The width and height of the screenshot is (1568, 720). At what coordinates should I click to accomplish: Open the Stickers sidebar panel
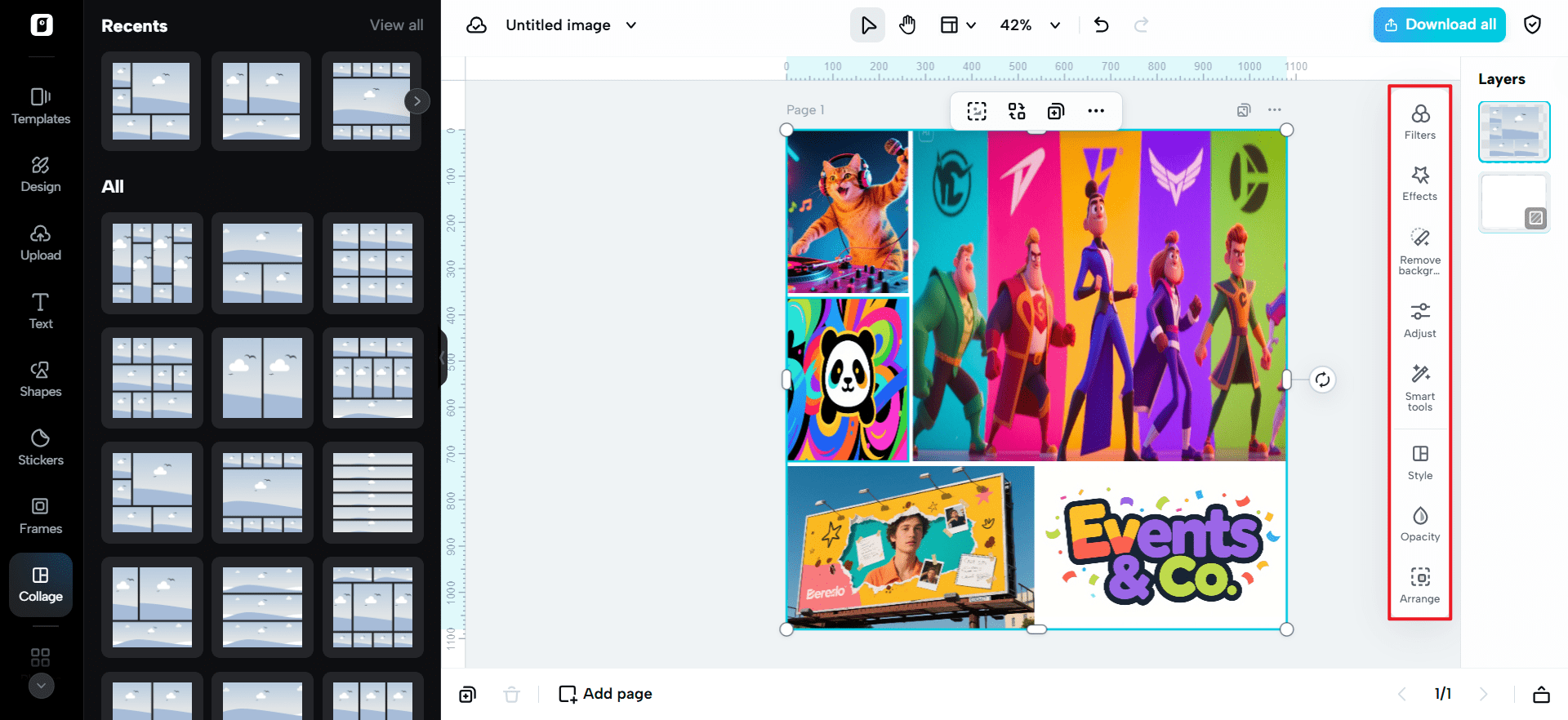[x=41, y=448]
